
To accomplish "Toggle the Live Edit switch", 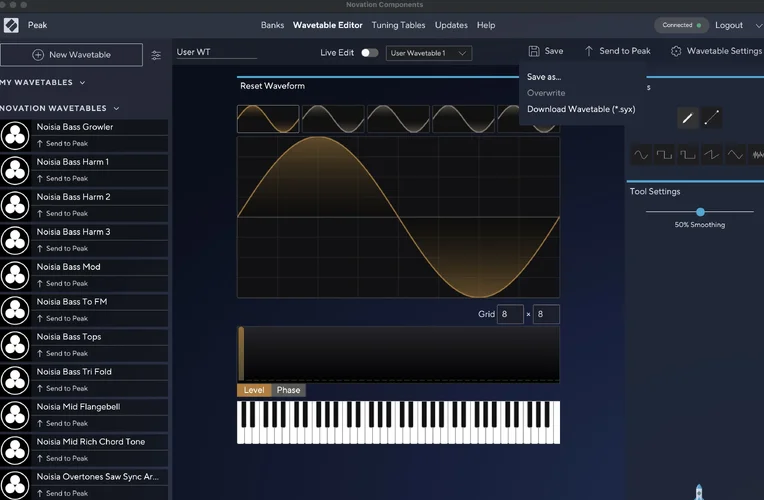I will 369,52.
